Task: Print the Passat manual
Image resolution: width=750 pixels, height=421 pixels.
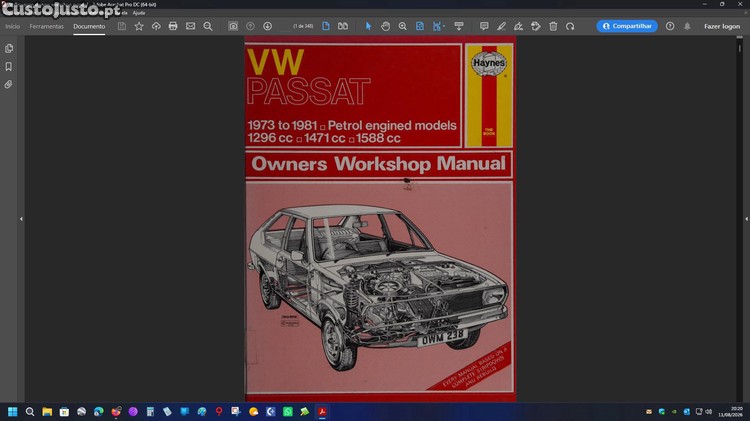Action: click(x=173, y=26)
